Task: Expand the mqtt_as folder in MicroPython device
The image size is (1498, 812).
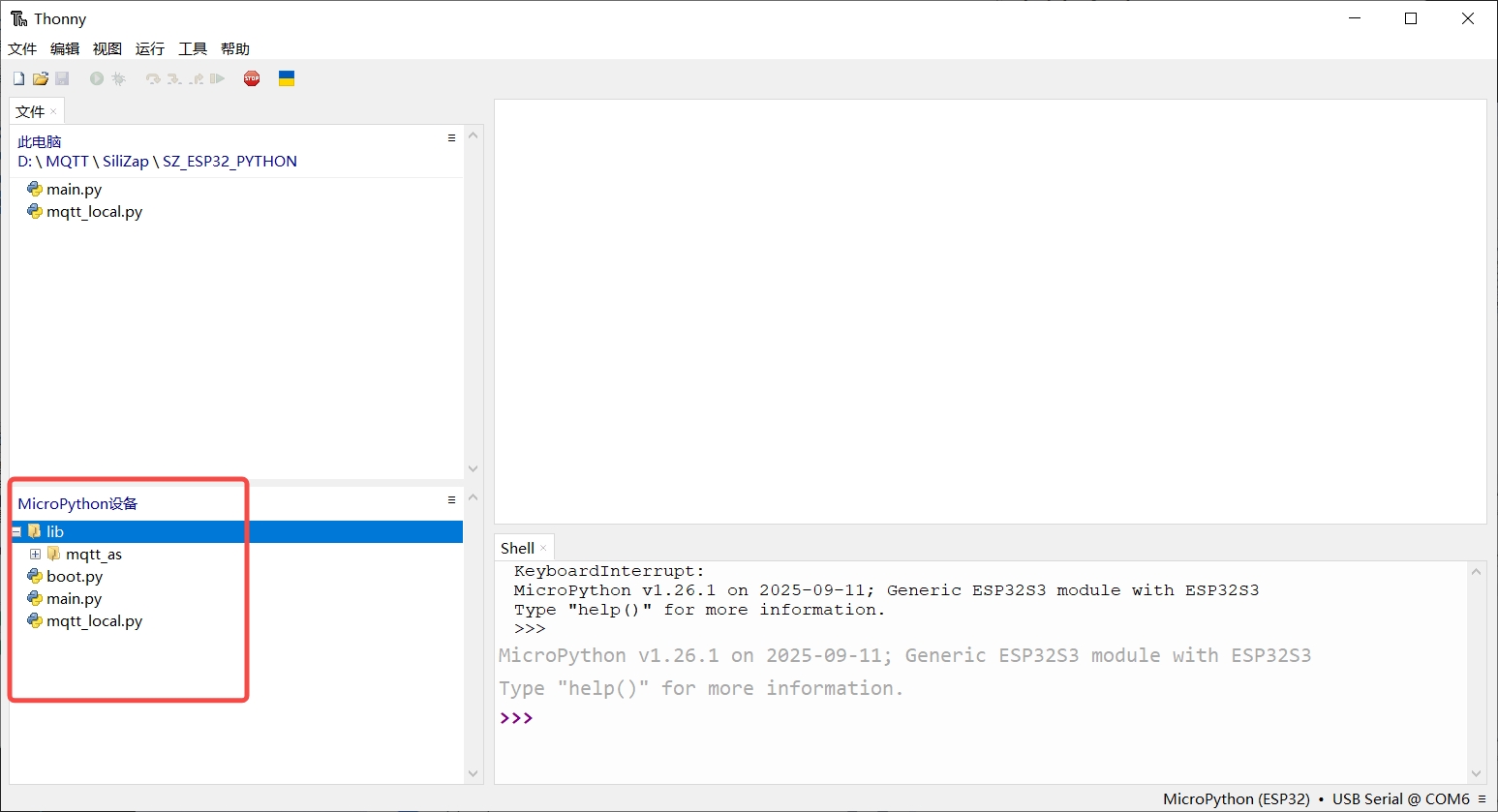Action: pos(35,554)
